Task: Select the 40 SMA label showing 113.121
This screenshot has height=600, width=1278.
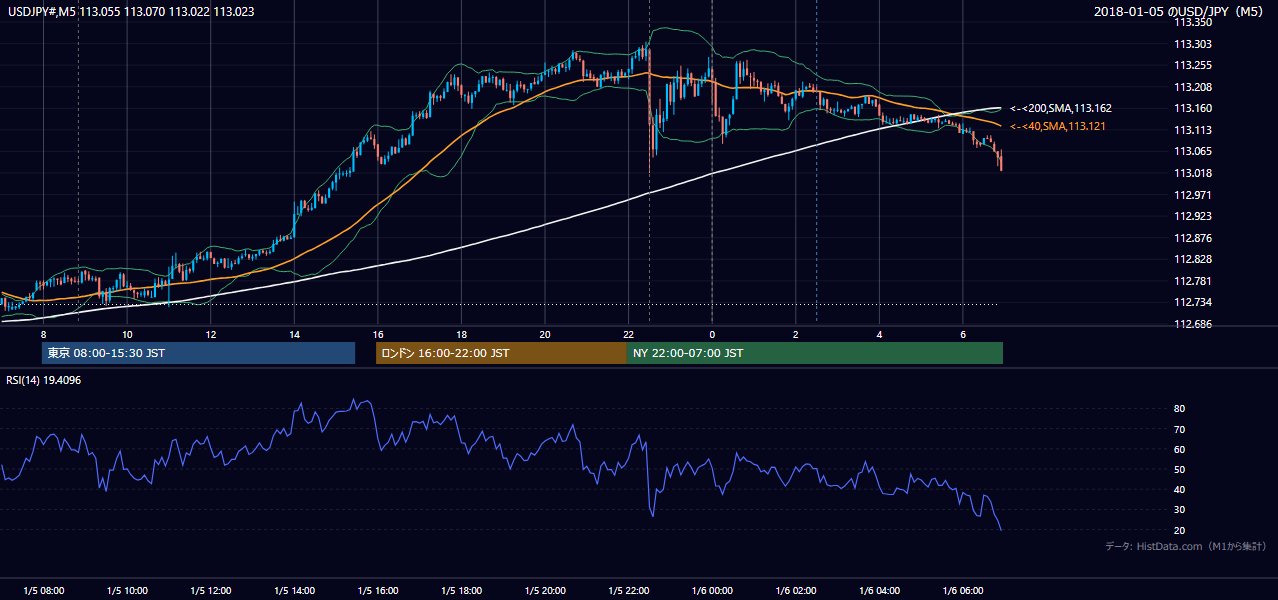Action: 1057,126
